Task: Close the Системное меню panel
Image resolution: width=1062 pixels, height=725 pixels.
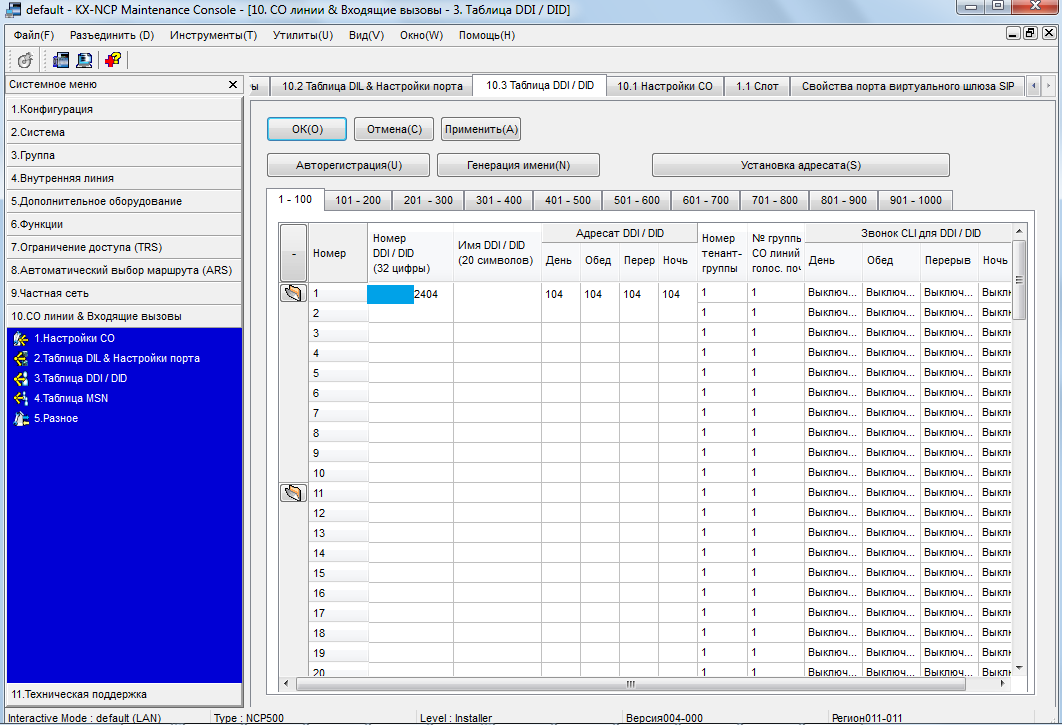Action: [232, 85]
